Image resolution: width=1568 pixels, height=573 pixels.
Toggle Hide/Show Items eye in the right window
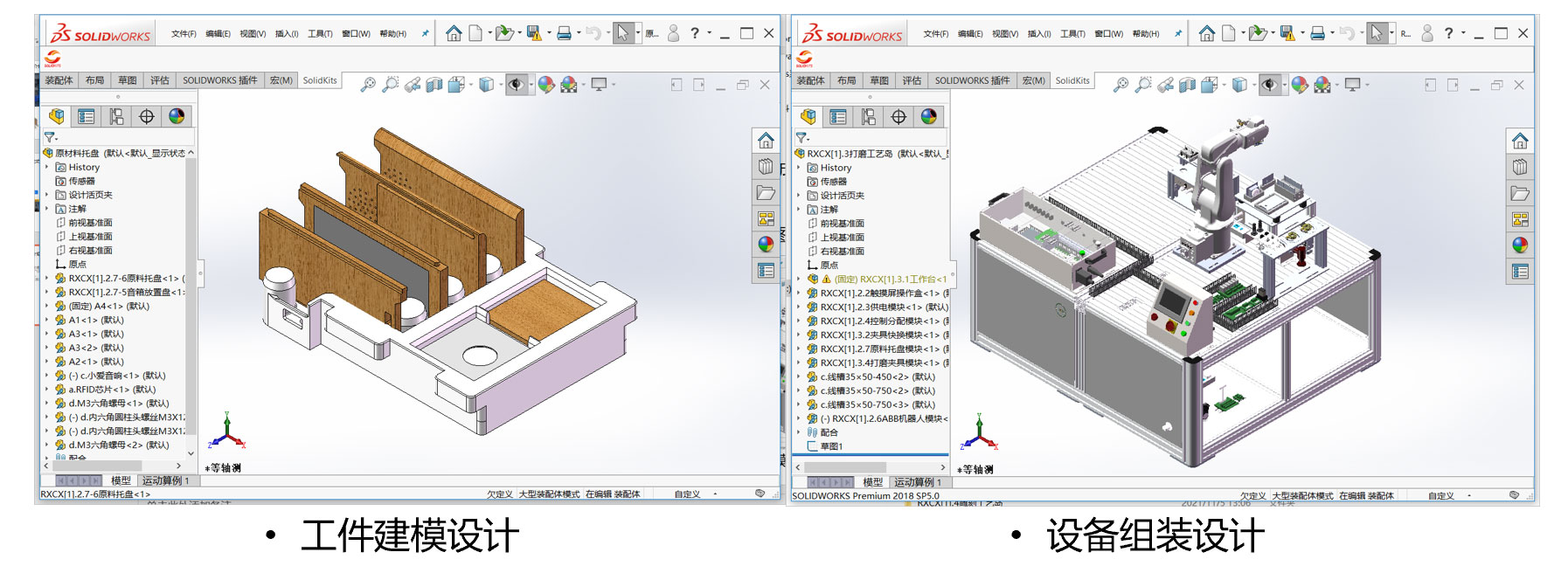click(1268, 85)
